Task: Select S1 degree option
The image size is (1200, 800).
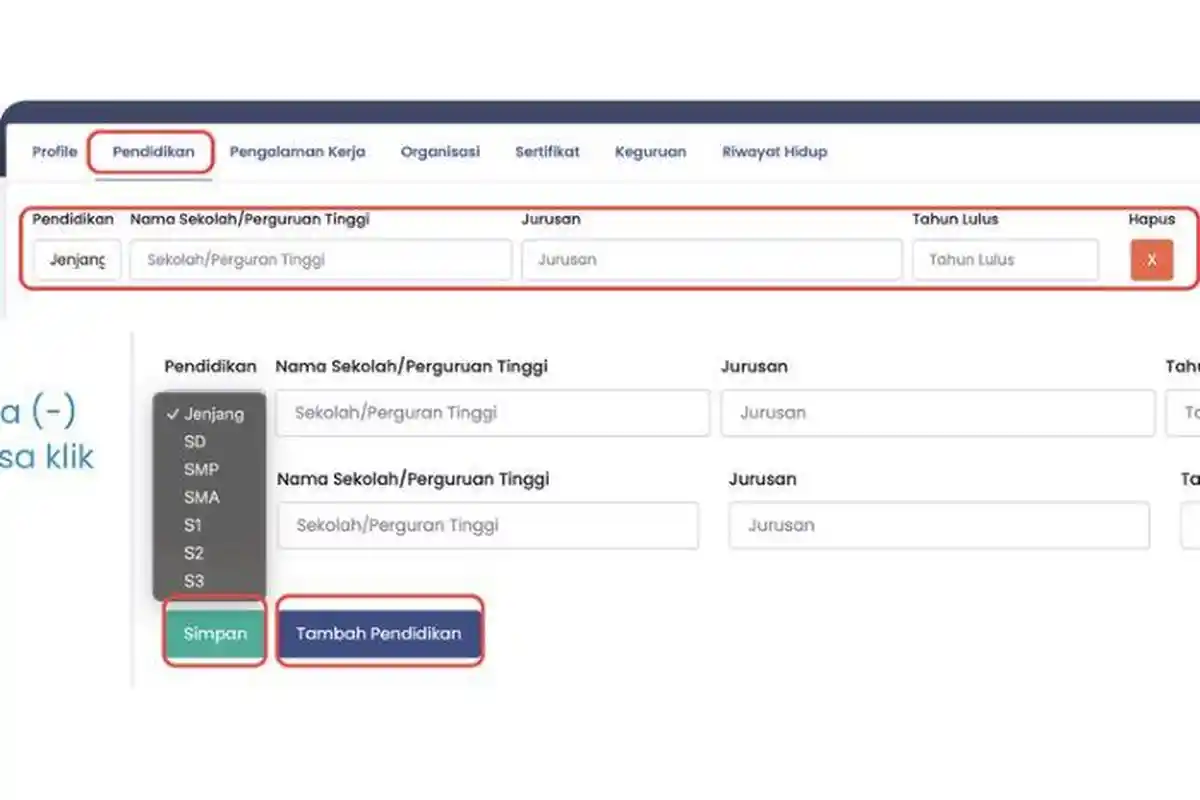Action: pyautogui.click(x=194, y=525)
